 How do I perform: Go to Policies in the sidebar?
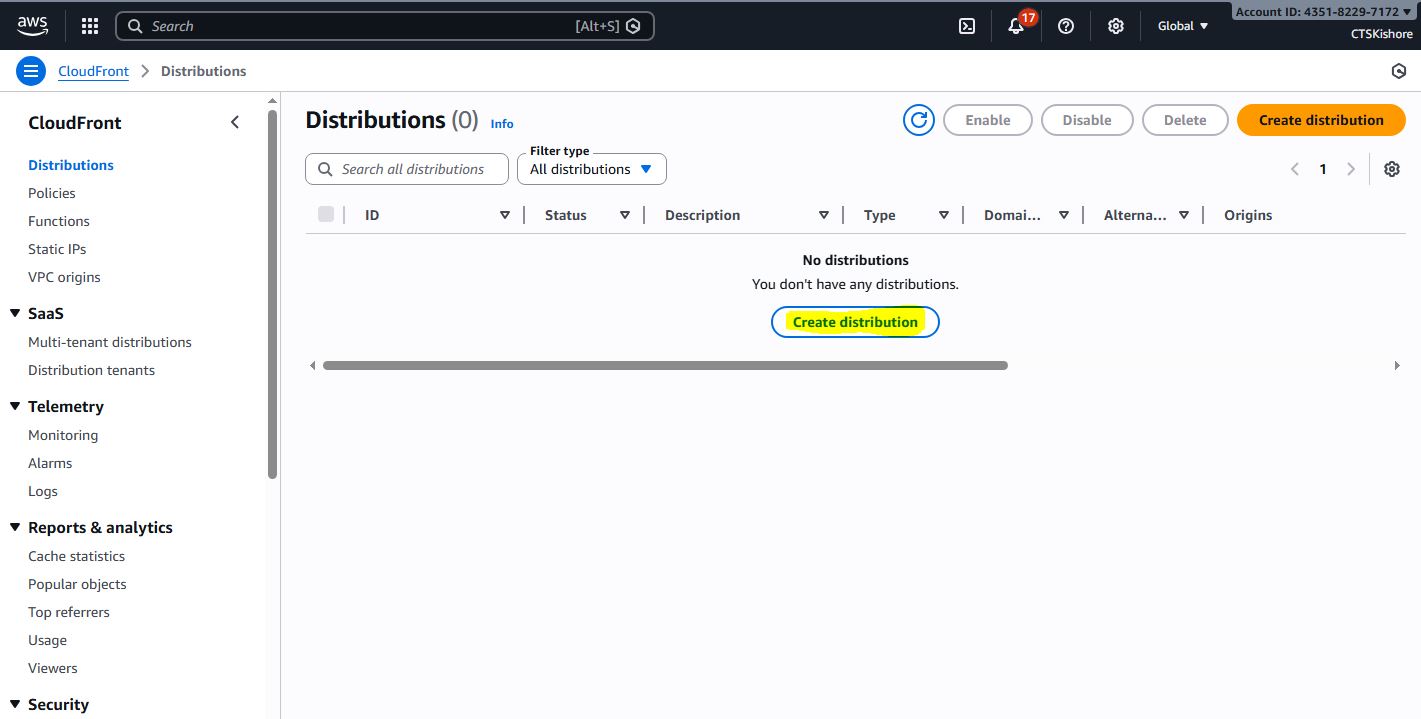coord(52,193)
